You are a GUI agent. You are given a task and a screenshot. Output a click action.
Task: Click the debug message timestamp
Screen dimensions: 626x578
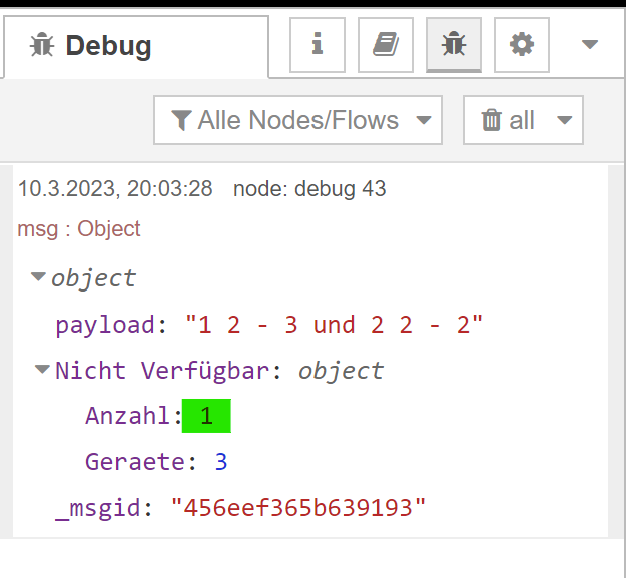click(x=115, y=188)
